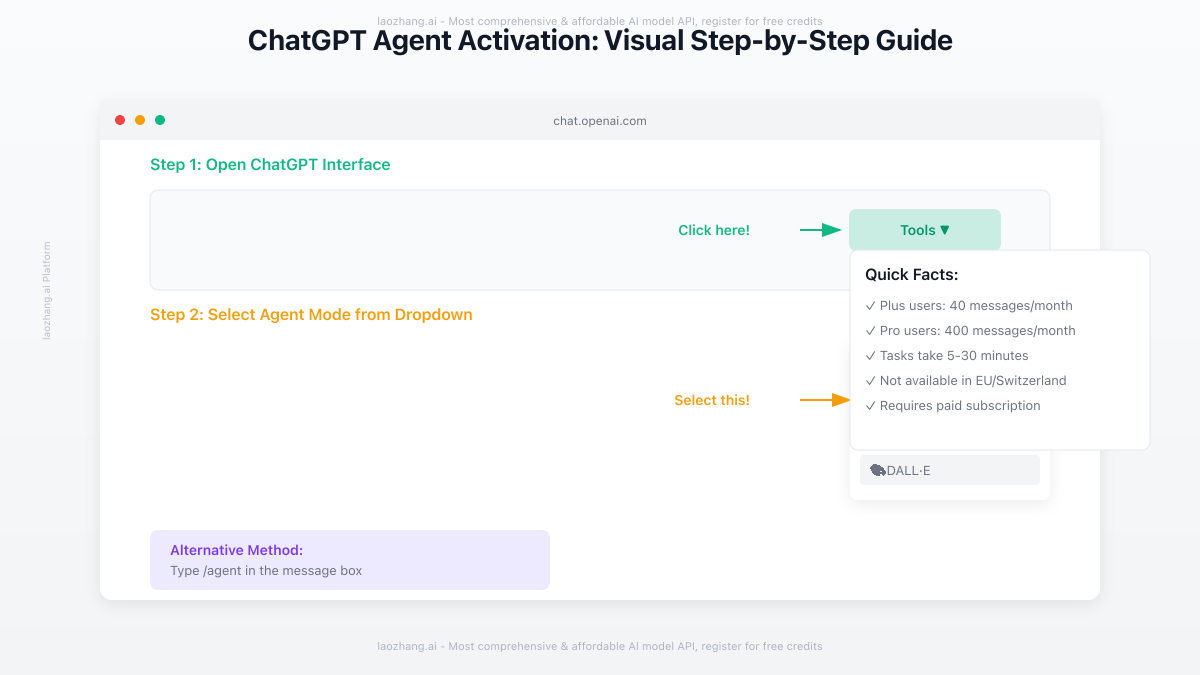Click the laozhang.ai footer text at bottom
The height and width of the screenshot is (675, 1200).
click(600, 647)
